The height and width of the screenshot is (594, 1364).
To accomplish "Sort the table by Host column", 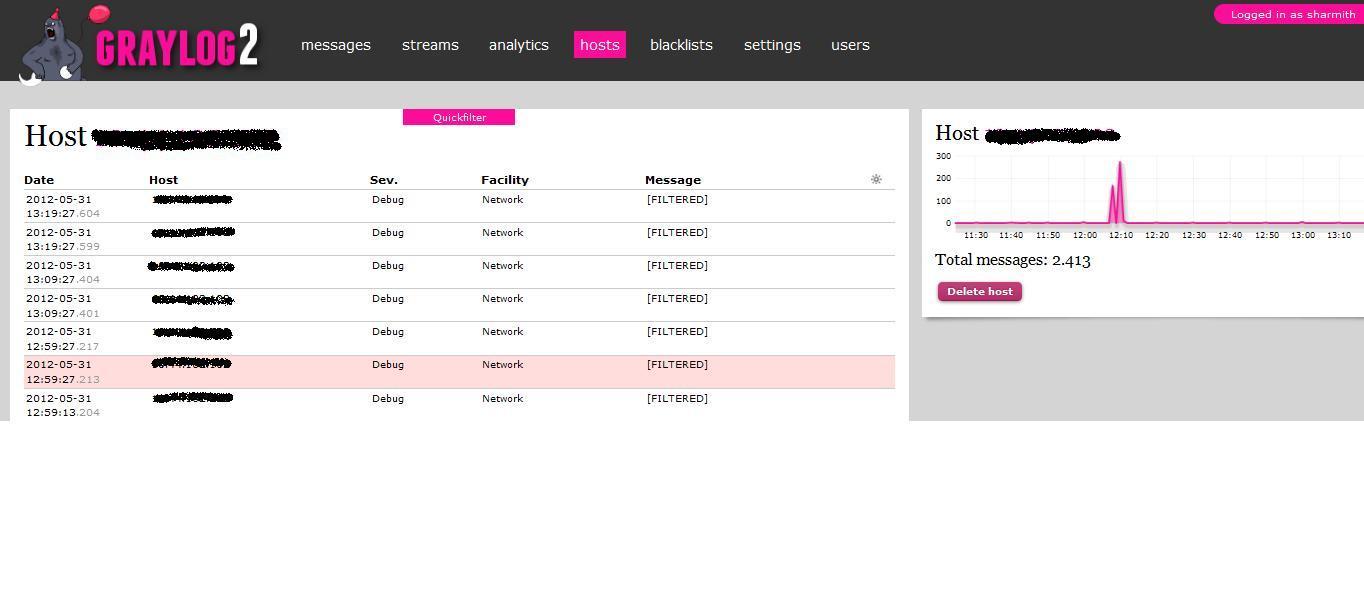I will point(163,179).
